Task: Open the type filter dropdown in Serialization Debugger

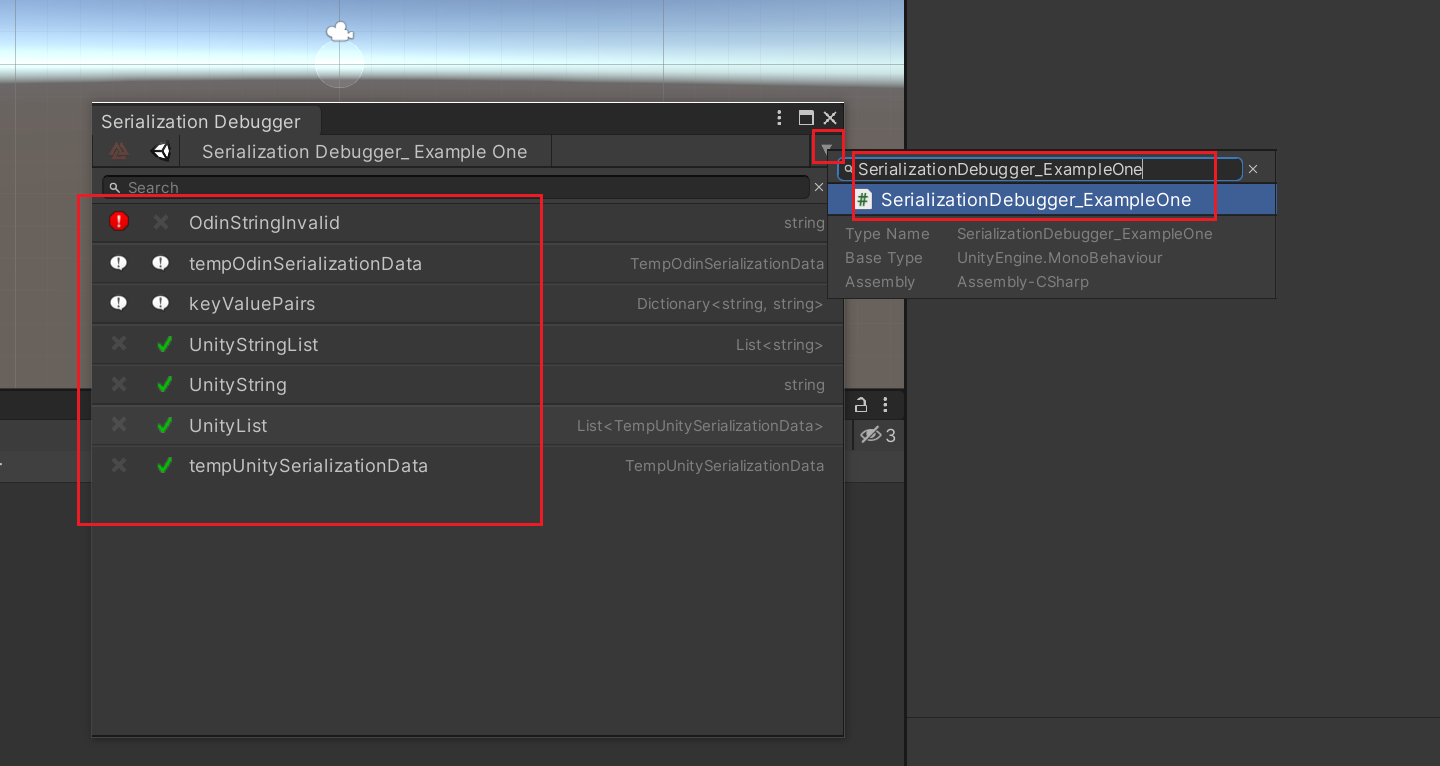Action: tap(826, 151)
